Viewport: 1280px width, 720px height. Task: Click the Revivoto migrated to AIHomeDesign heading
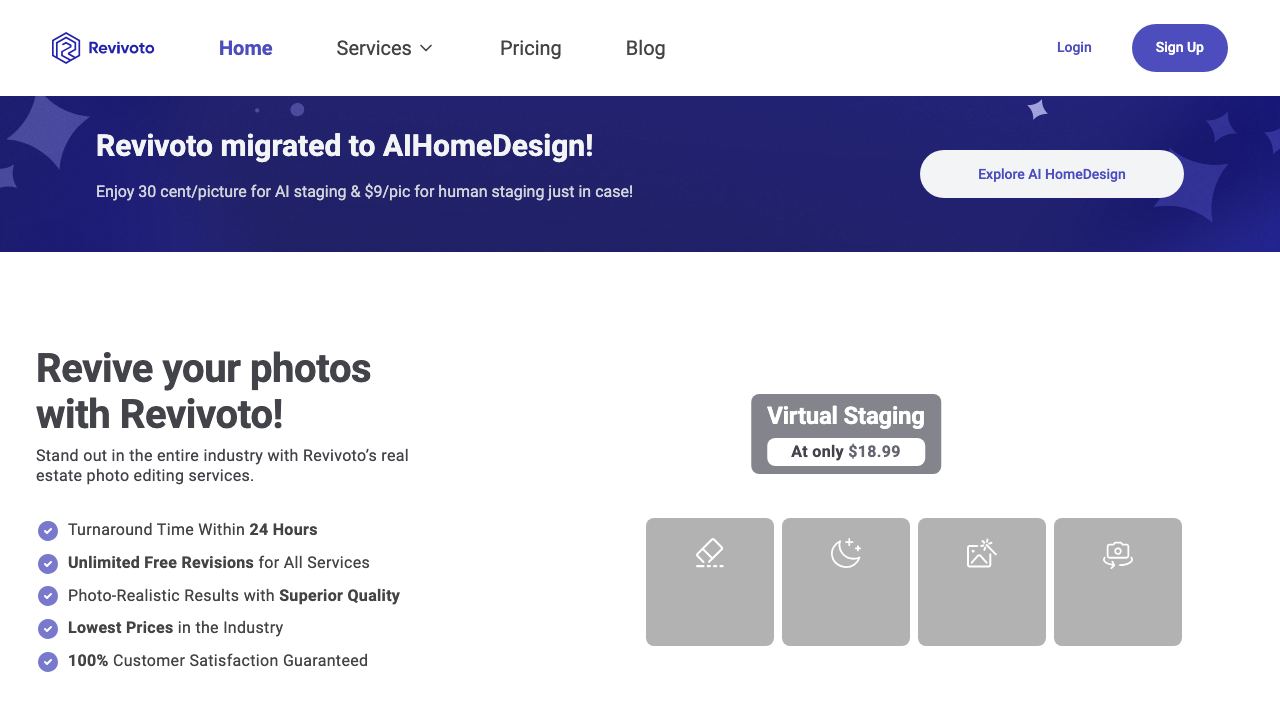[345, 146]
